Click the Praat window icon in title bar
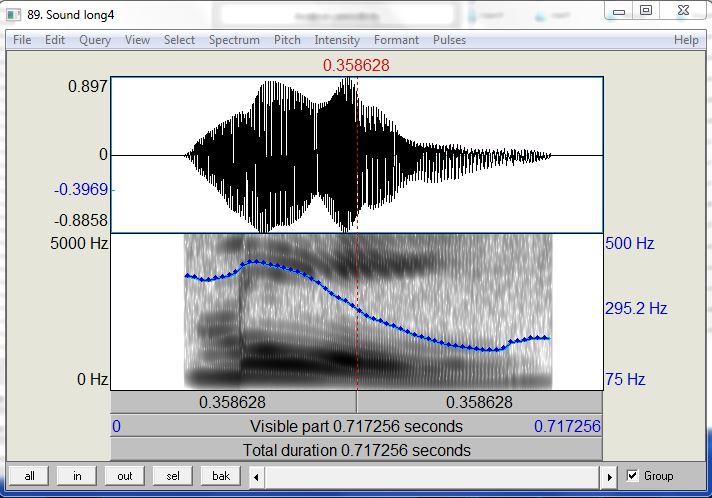 (14, 15)
